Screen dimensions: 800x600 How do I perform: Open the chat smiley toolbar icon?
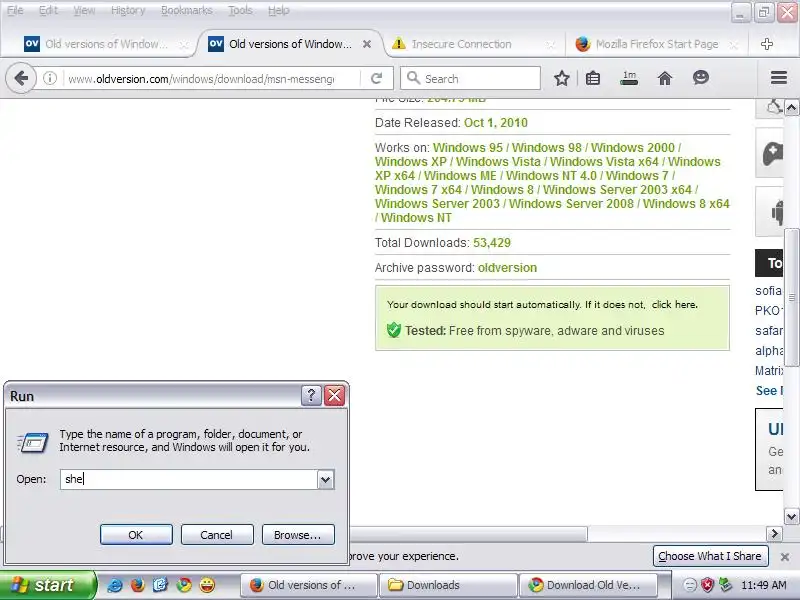[x=701, y=78]
